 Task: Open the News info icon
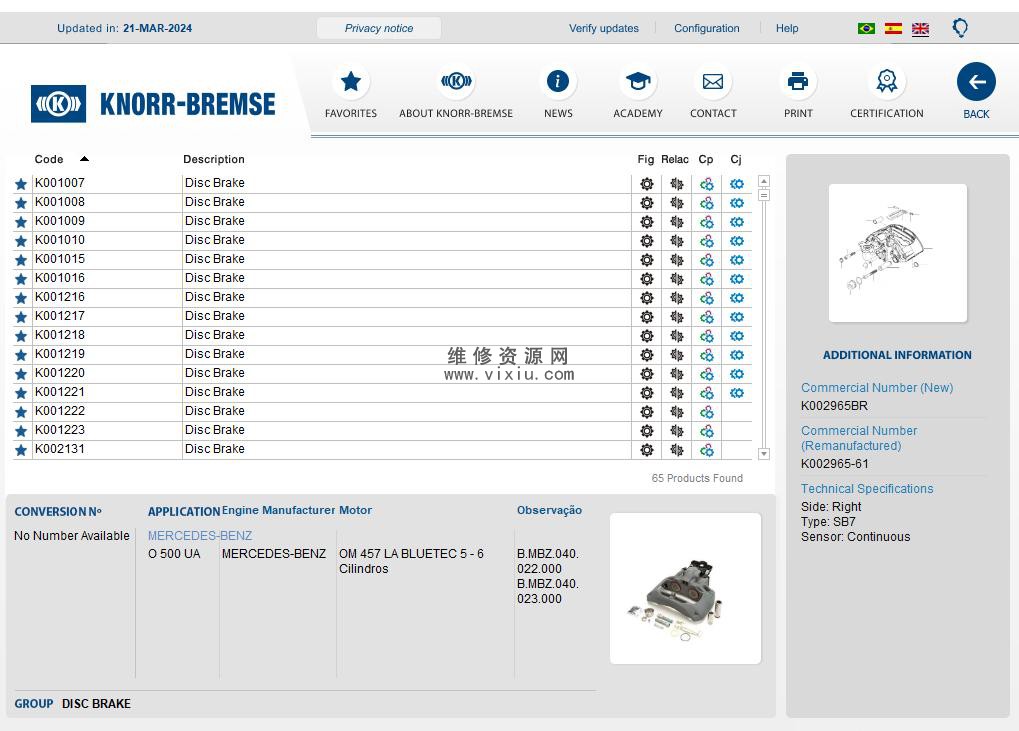click(558, 82)
